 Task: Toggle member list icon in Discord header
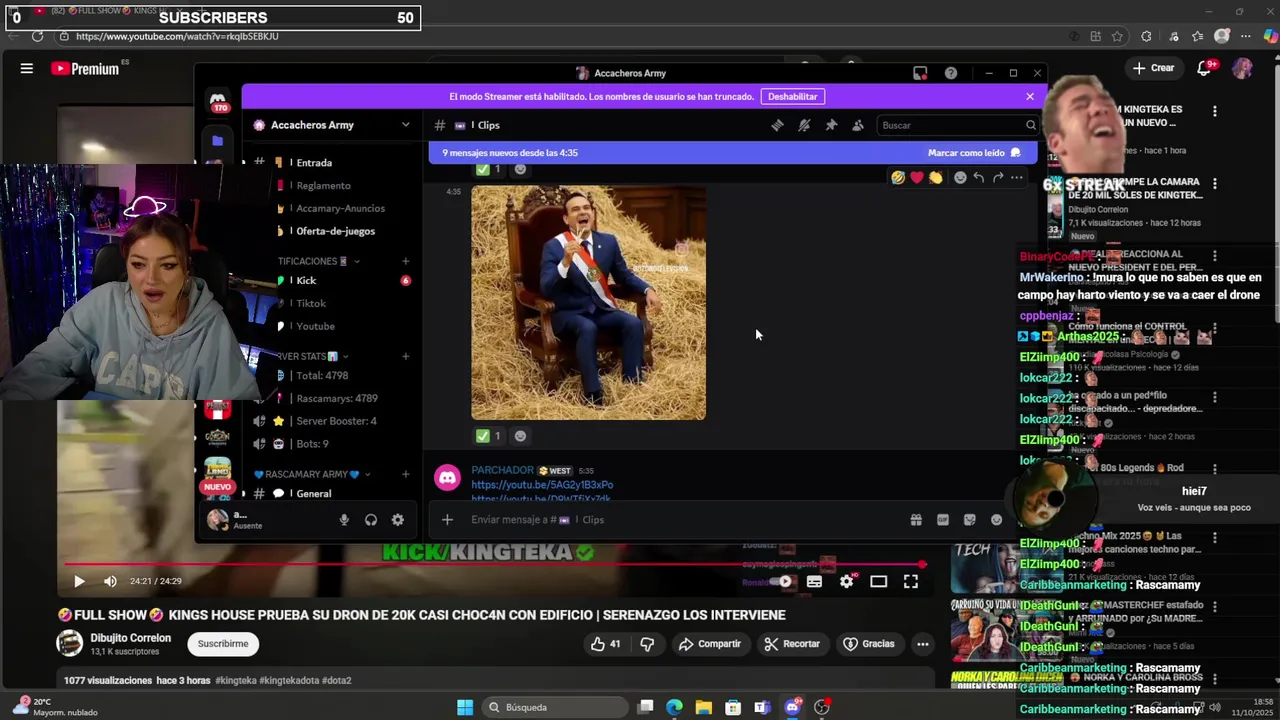pyautogui.click(x=858, y=125)
